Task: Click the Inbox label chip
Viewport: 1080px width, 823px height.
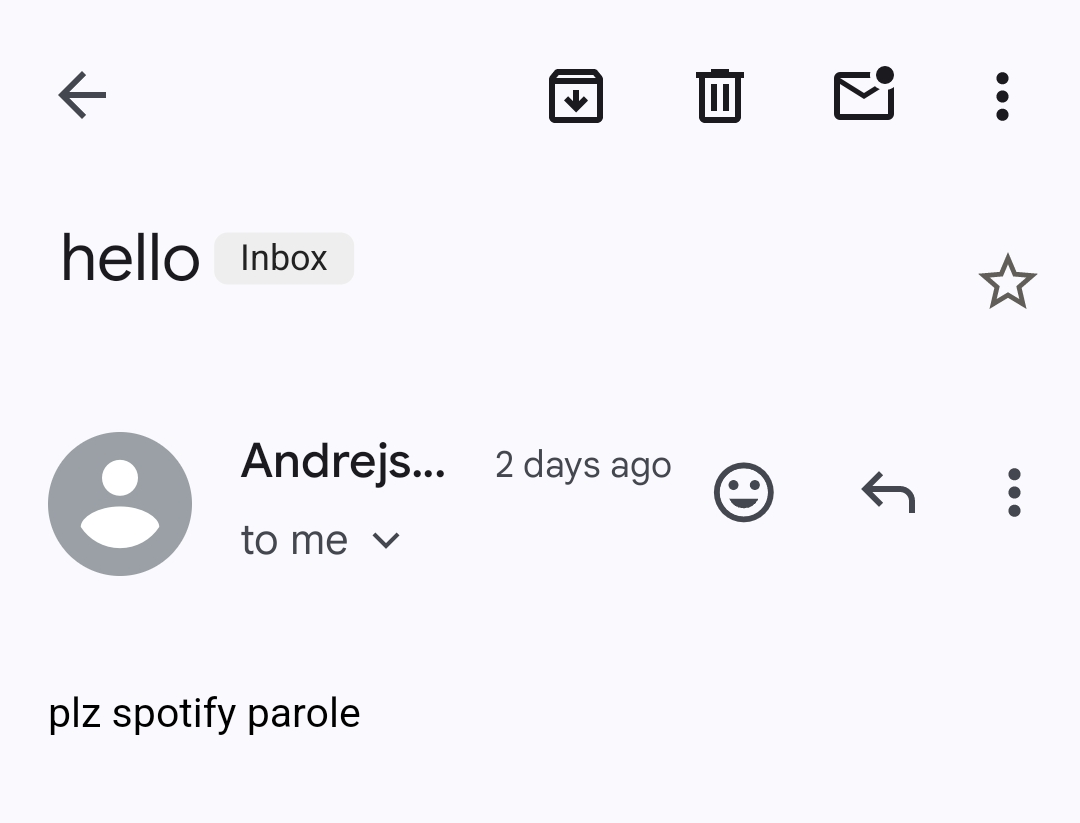Action: coord(284,258)
